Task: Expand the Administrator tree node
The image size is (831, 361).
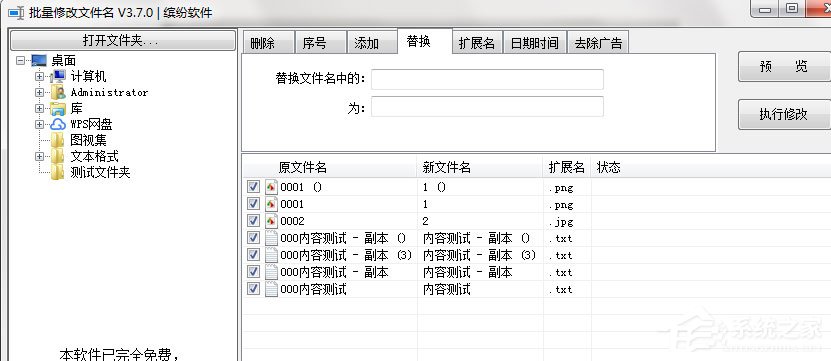Action: 39,93
